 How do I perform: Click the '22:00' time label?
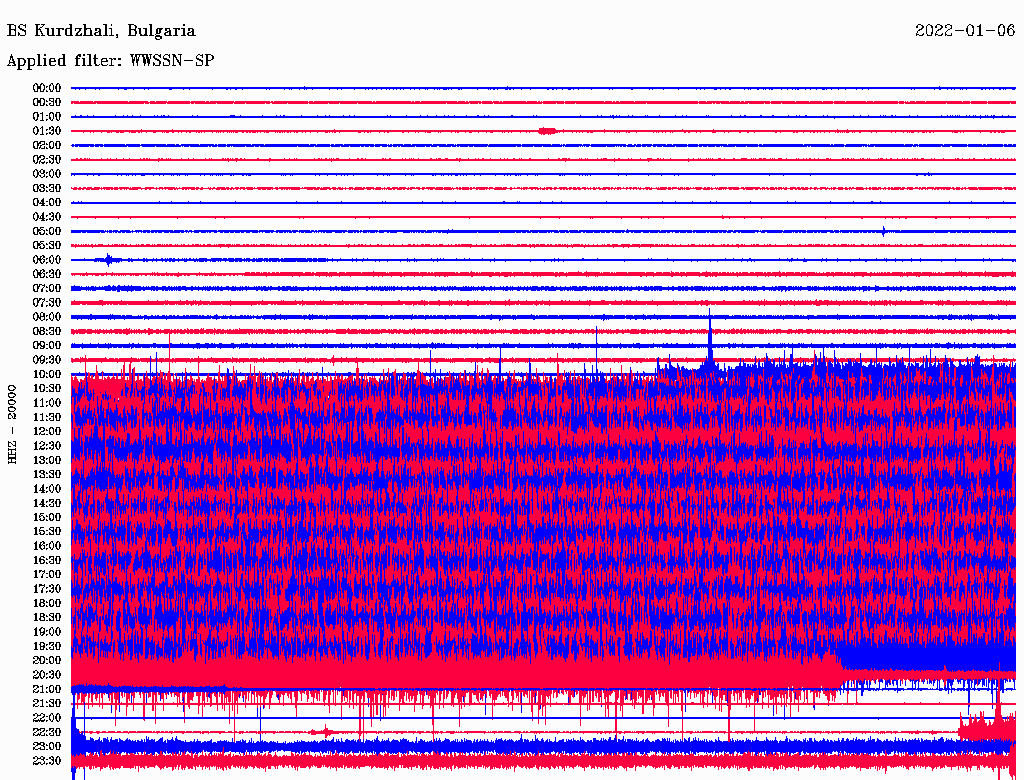click(x=47, y=717)
